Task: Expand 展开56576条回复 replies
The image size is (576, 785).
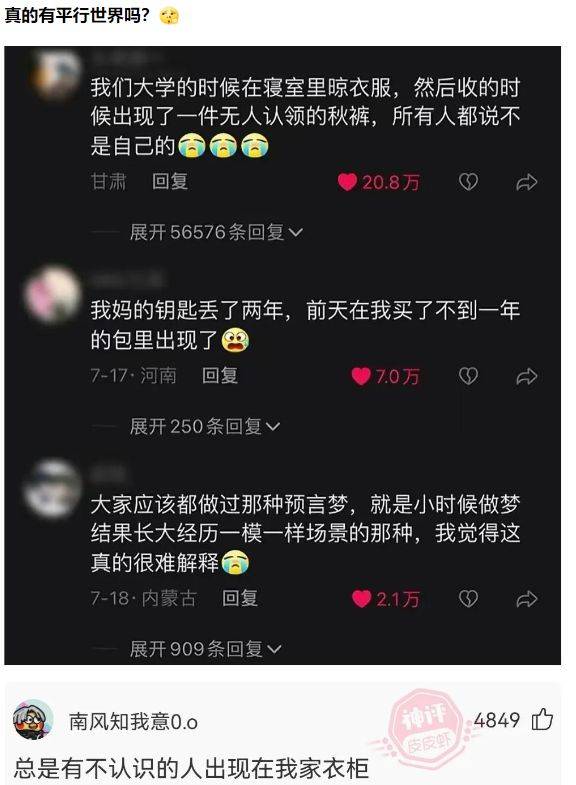Action: [x=216, y=232]
